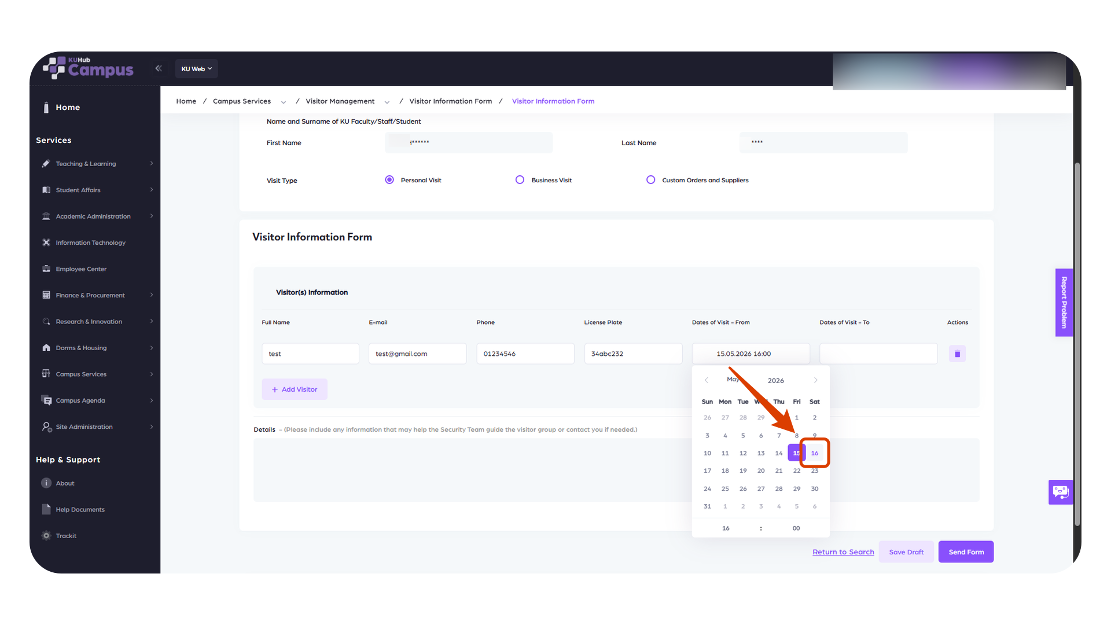Click the Research & Innovation icon
Viewport: 1111px width, 625px height.
(46, 322)
